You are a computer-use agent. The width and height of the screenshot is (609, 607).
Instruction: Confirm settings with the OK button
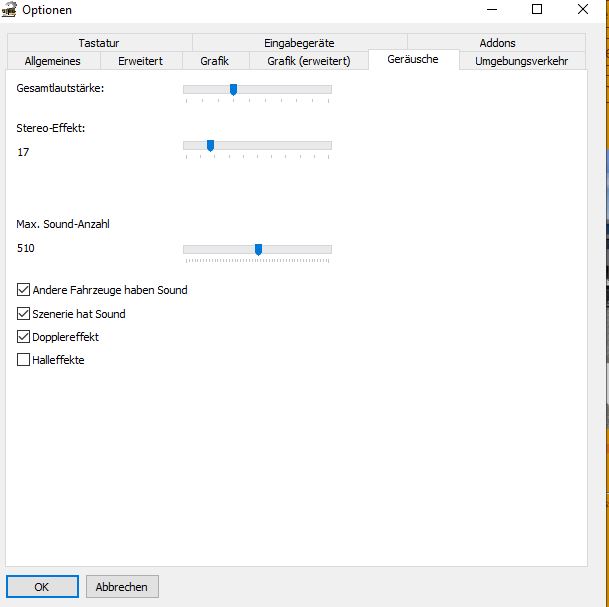[42, 587]
